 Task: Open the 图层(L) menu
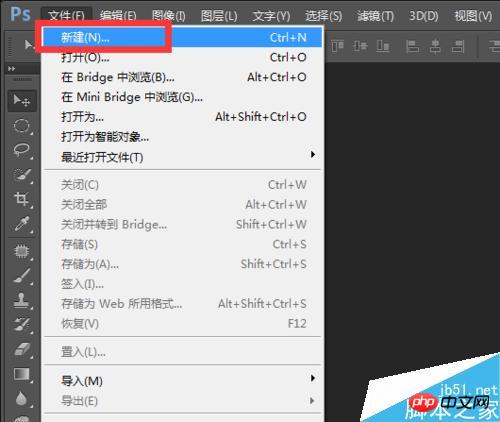219,16
